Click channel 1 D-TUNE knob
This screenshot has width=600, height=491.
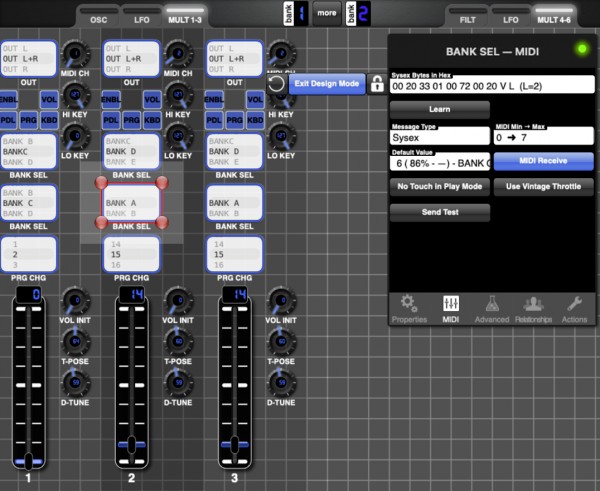pyautogui.click(x=75, y=383)
